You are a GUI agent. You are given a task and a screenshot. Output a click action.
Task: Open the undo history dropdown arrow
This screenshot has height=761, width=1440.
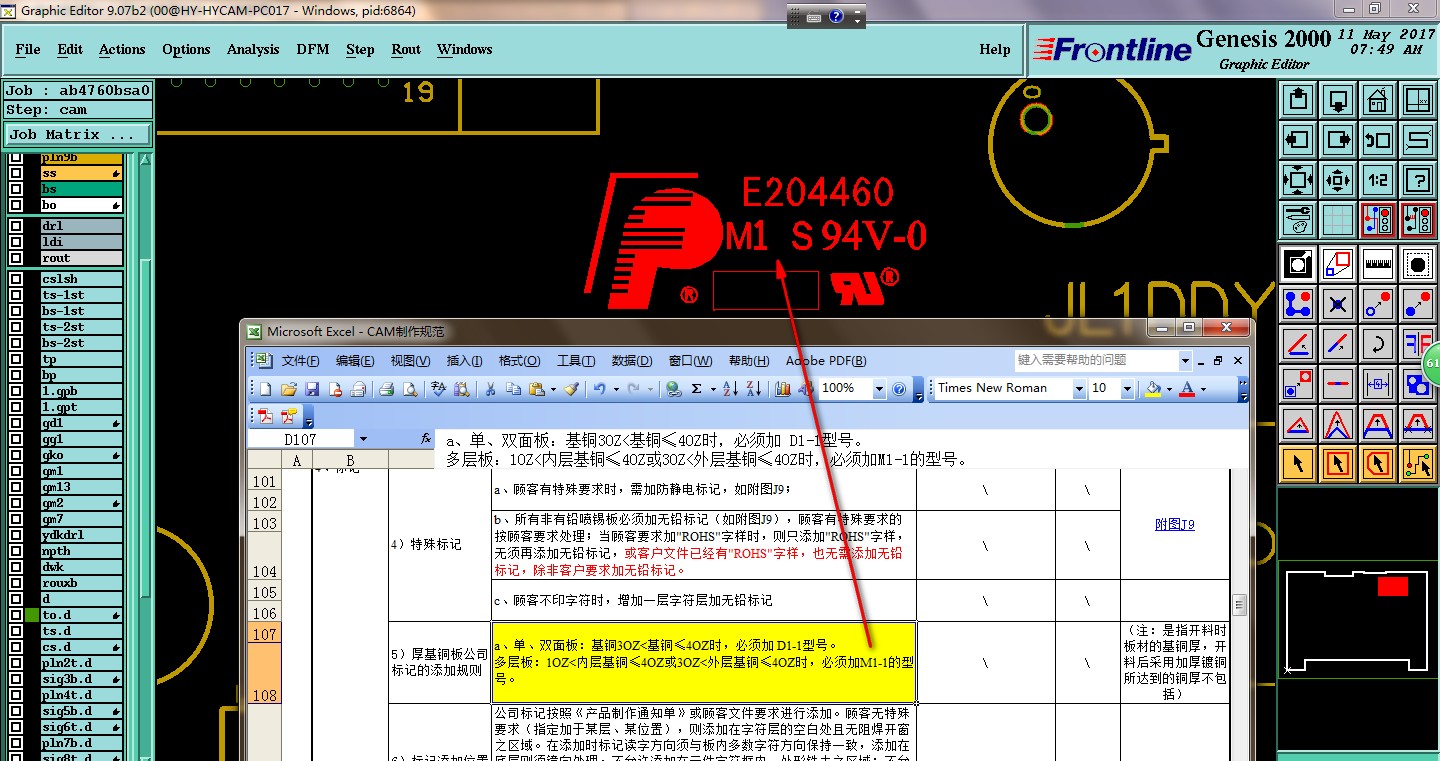click(x=616, y=389)
